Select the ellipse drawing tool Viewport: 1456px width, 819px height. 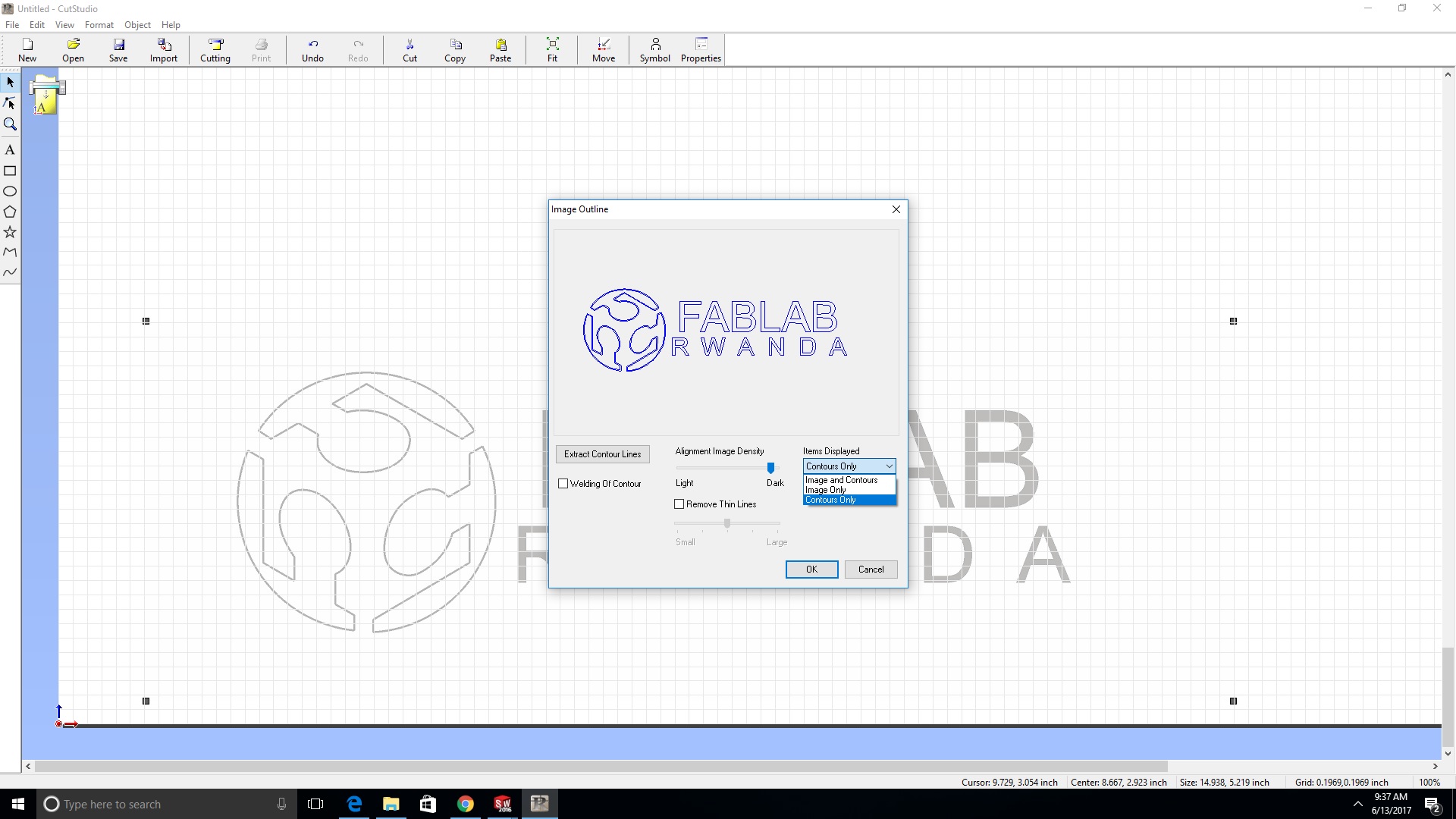(10, 191)
